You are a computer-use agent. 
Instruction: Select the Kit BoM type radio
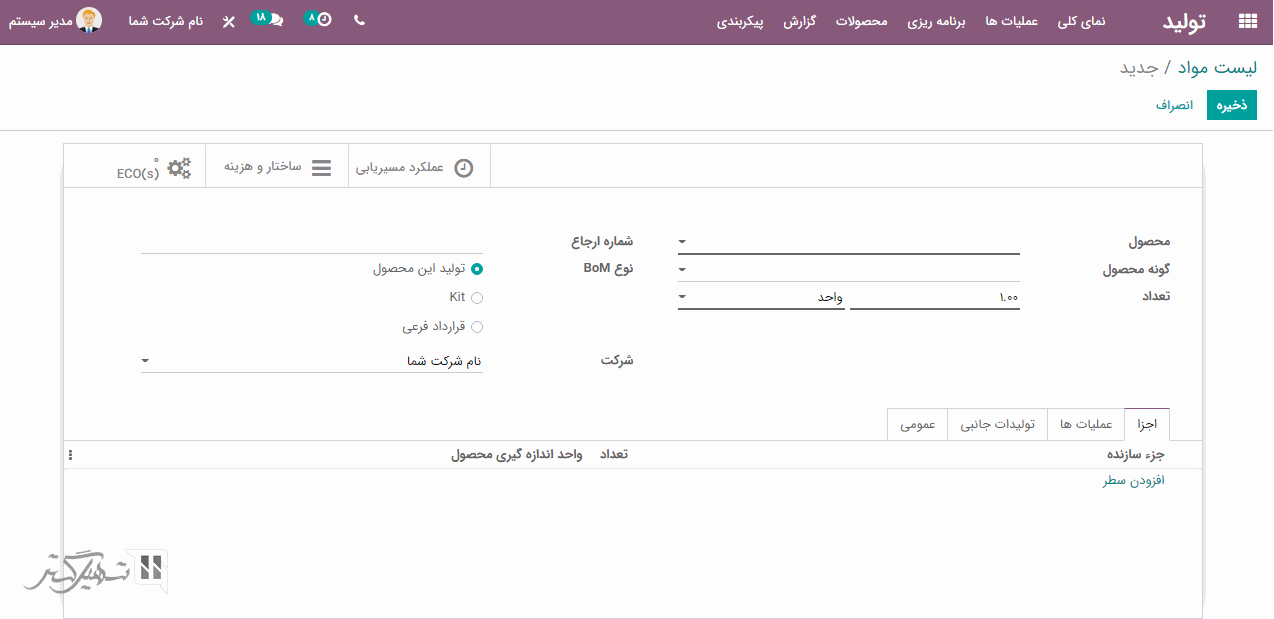(477, 297)
